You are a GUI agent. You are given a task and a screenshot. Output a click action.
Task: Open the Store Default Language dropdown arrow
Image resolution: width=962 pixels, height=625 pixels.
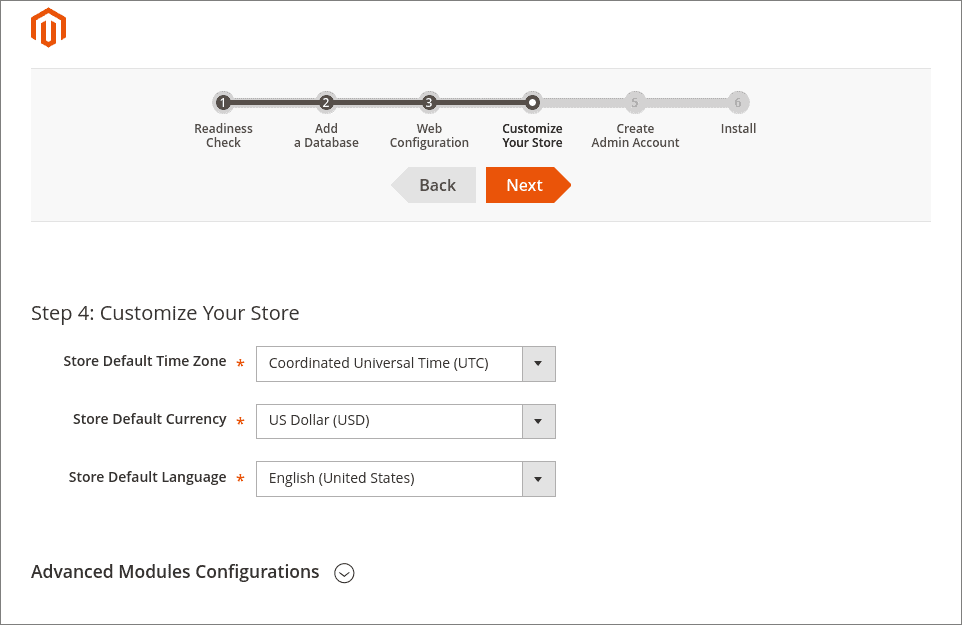538,479
